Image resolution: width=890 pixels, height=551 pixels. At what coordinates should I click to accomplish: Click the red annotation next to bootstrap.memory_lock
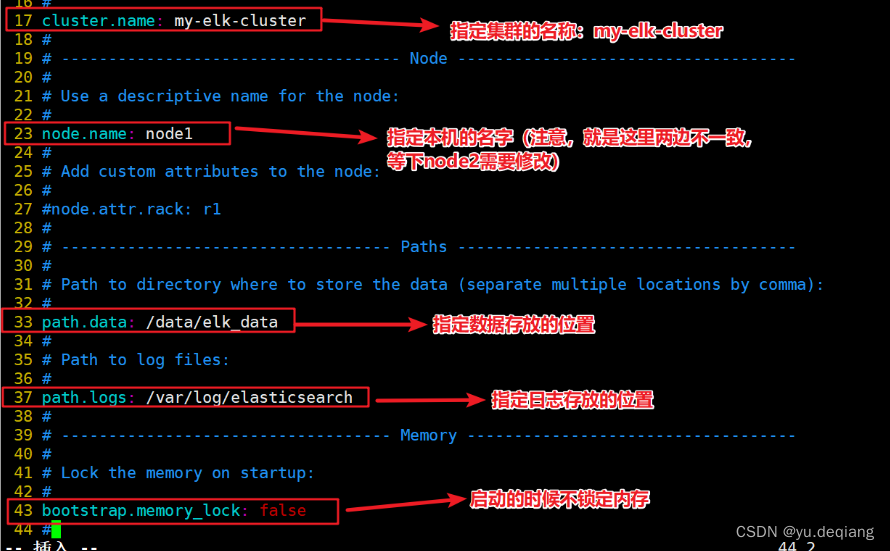point(560,499)
